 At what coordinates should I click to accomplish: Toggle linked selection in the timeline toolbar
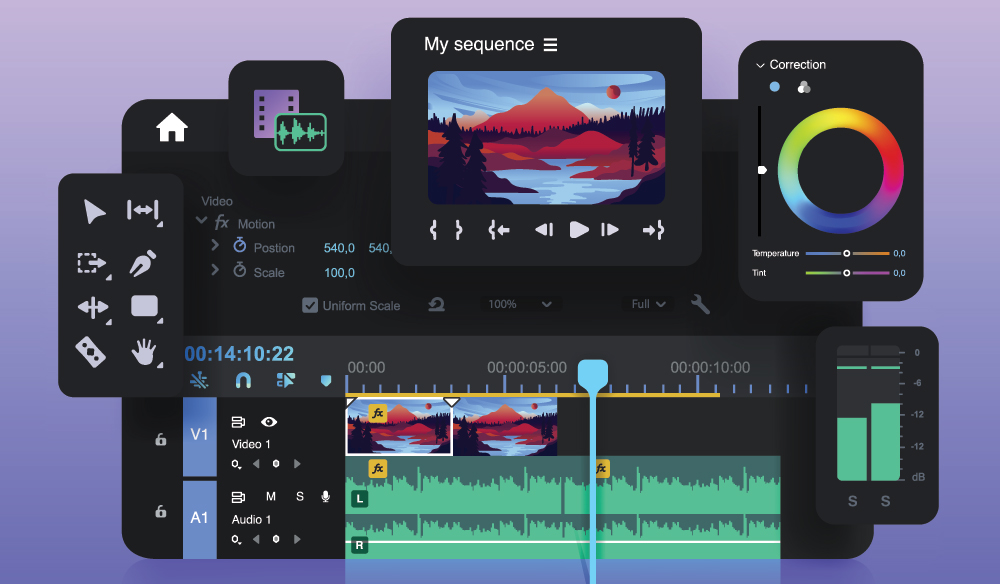click(x=199, y=378)
